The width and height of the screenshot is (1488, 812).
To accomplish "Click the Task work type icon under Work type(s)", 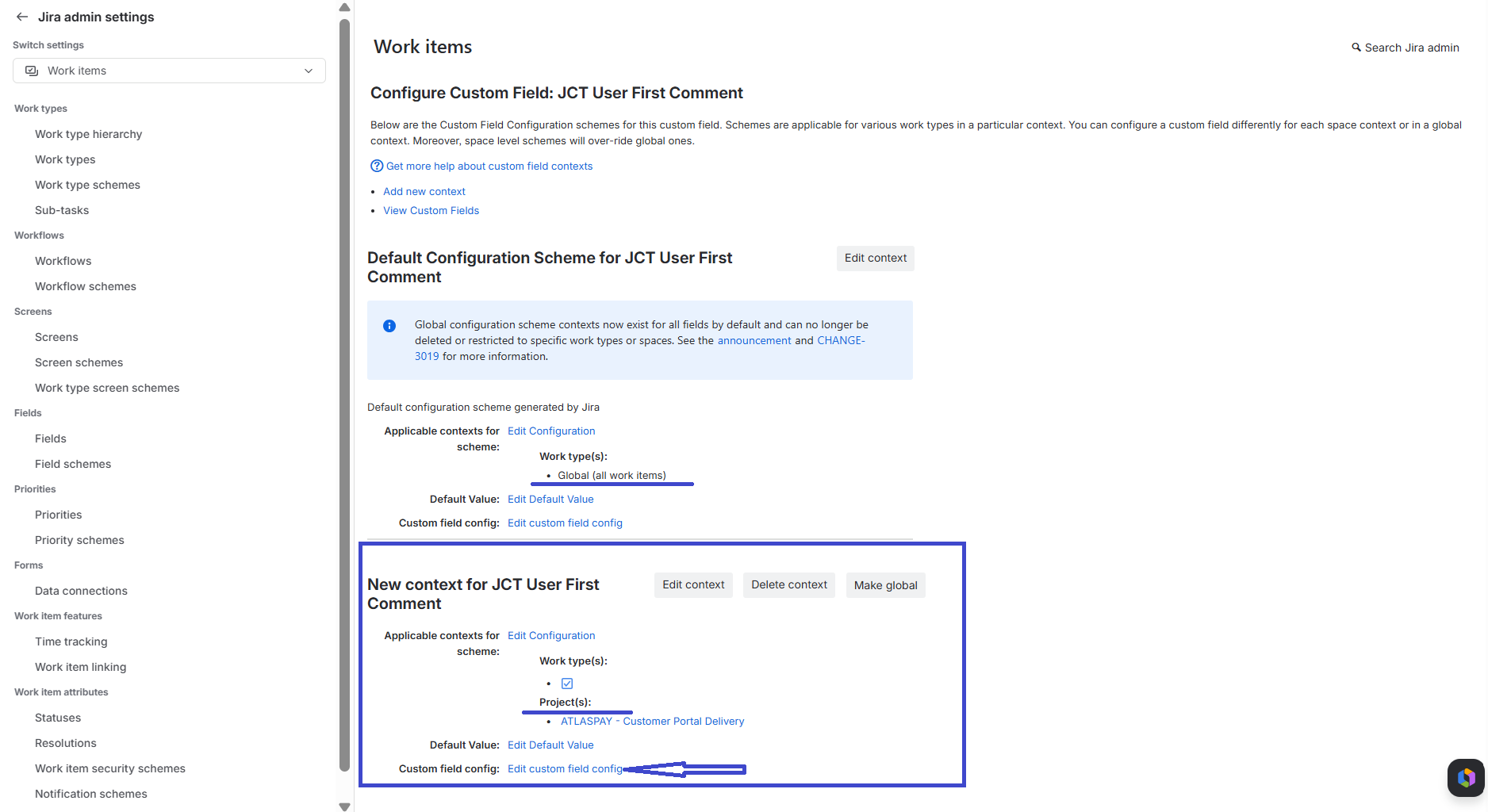I will point(567,684).
